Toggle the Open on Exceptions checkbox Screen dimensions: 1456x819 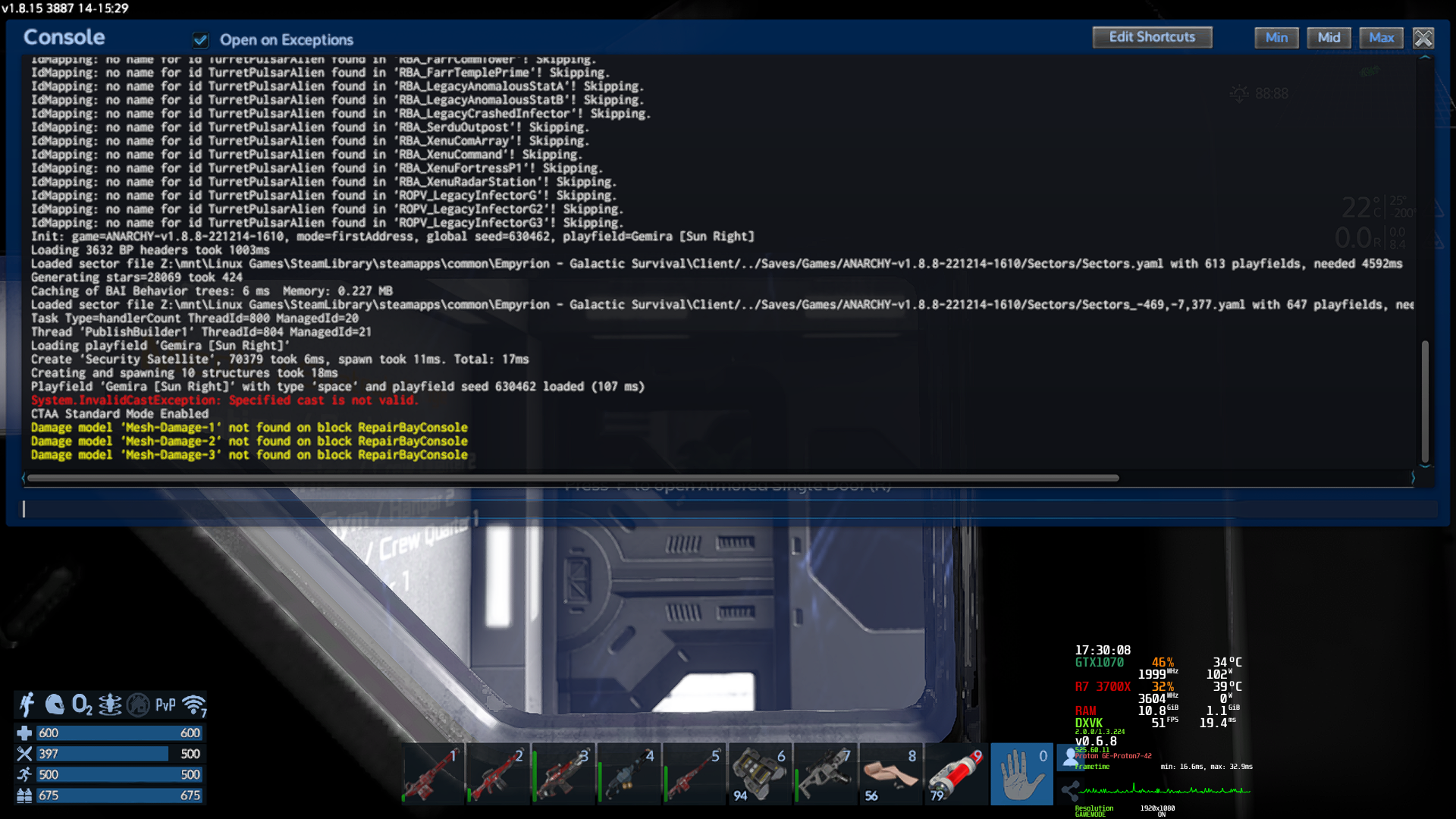point(200,39)
